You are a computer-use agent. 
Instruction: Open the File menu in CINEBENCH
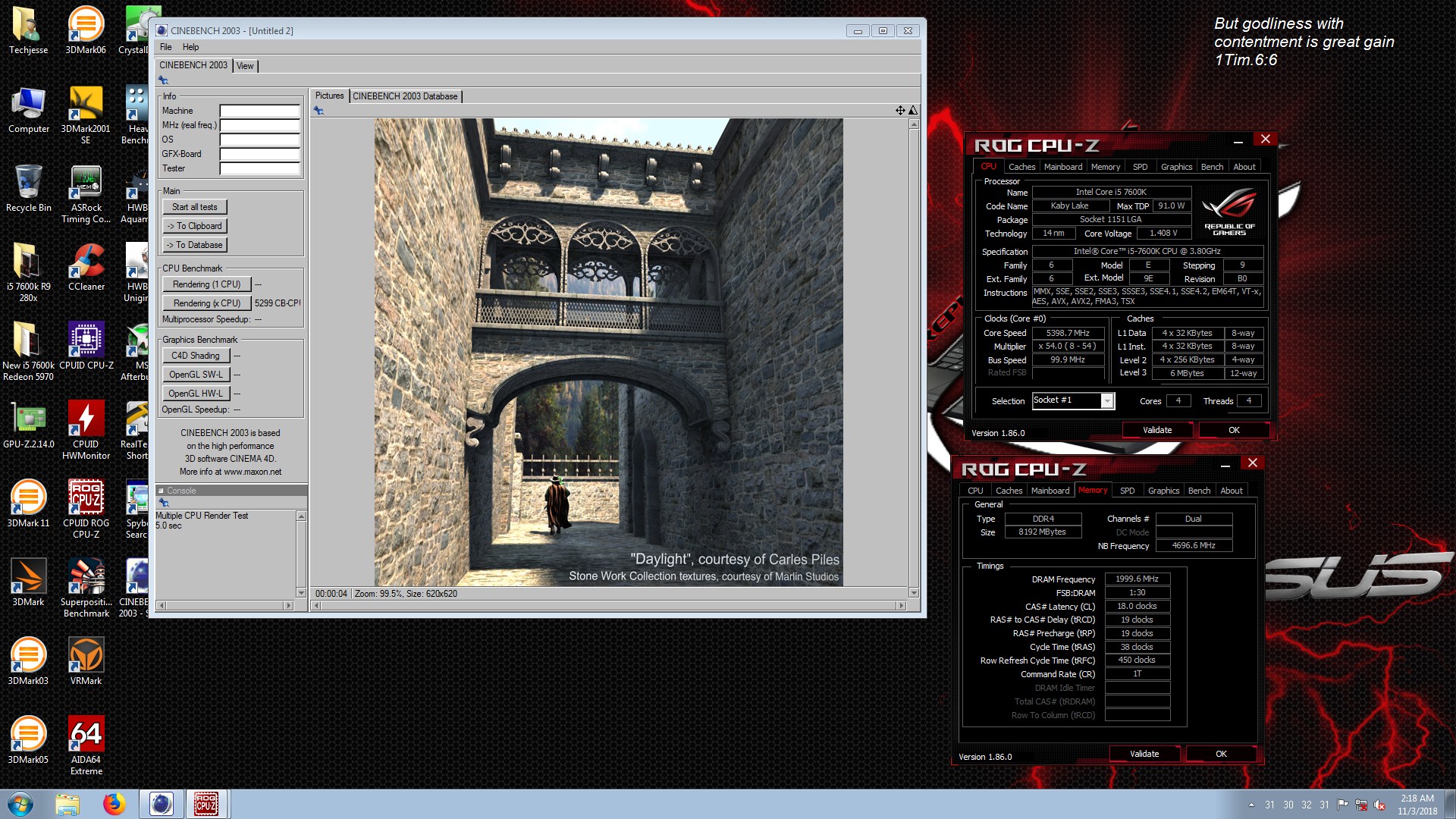[x=165, y=47]
